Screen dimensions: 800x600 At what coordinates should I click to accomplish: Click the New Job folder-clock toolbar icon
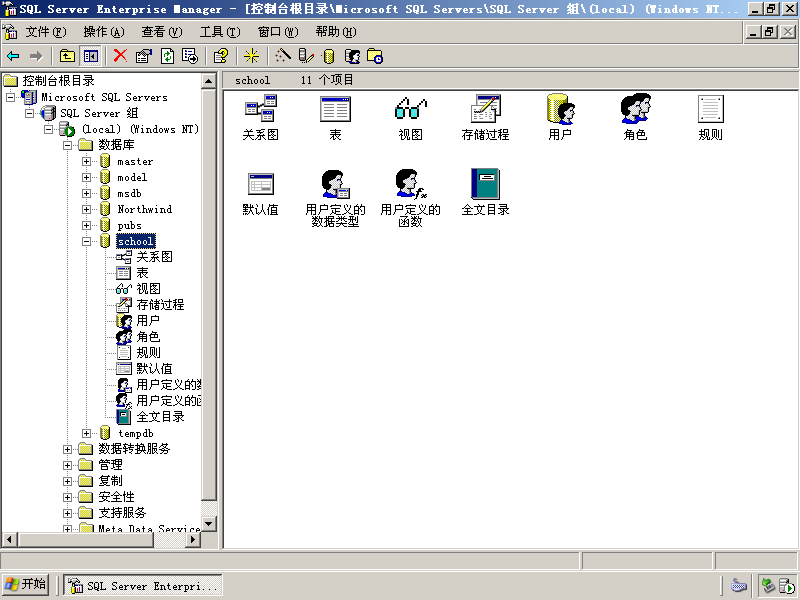pos(375,56)
